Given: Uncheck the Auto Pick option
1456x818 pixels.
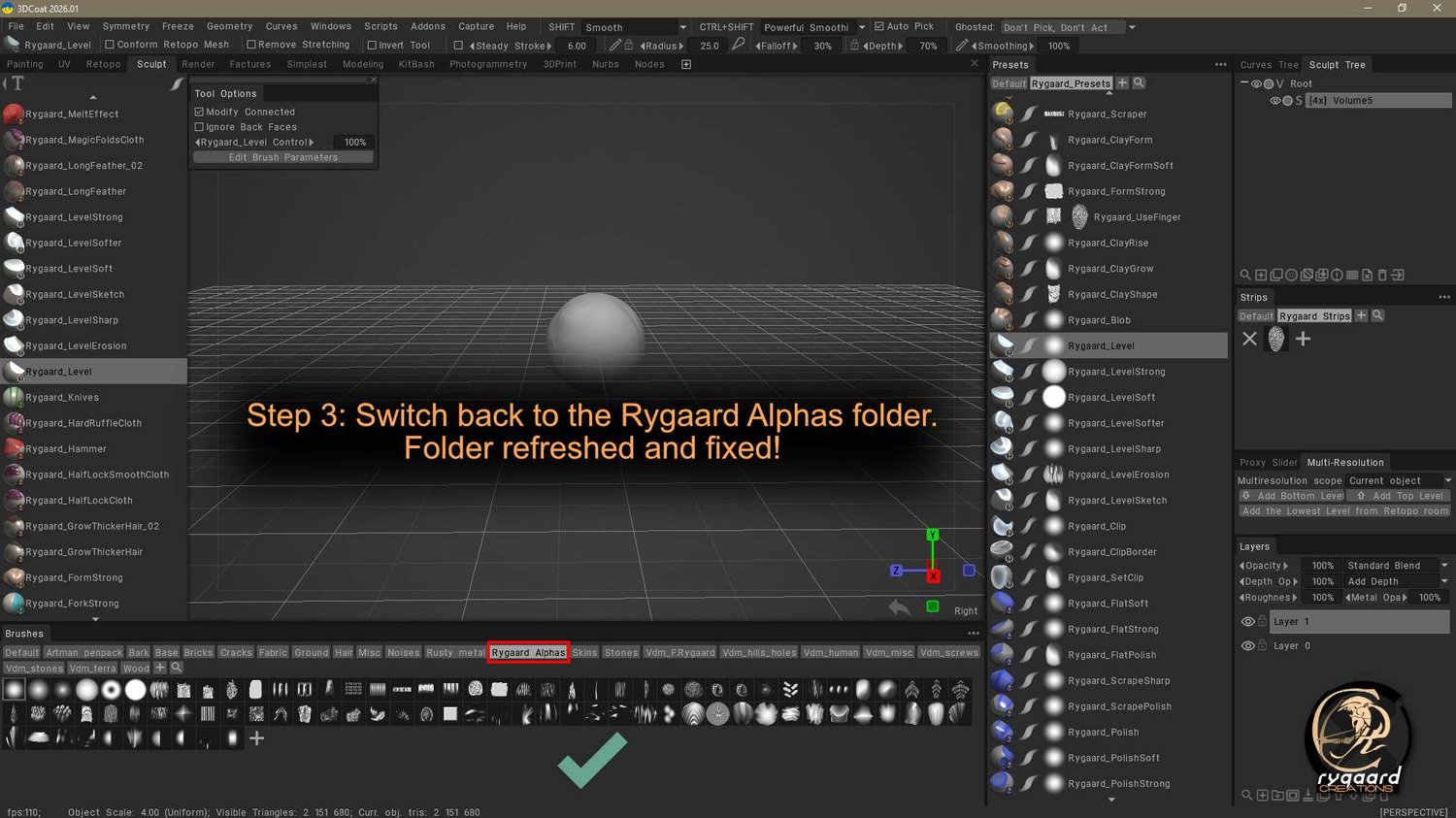Looking at the screenshot, I should tap(879, 26).
